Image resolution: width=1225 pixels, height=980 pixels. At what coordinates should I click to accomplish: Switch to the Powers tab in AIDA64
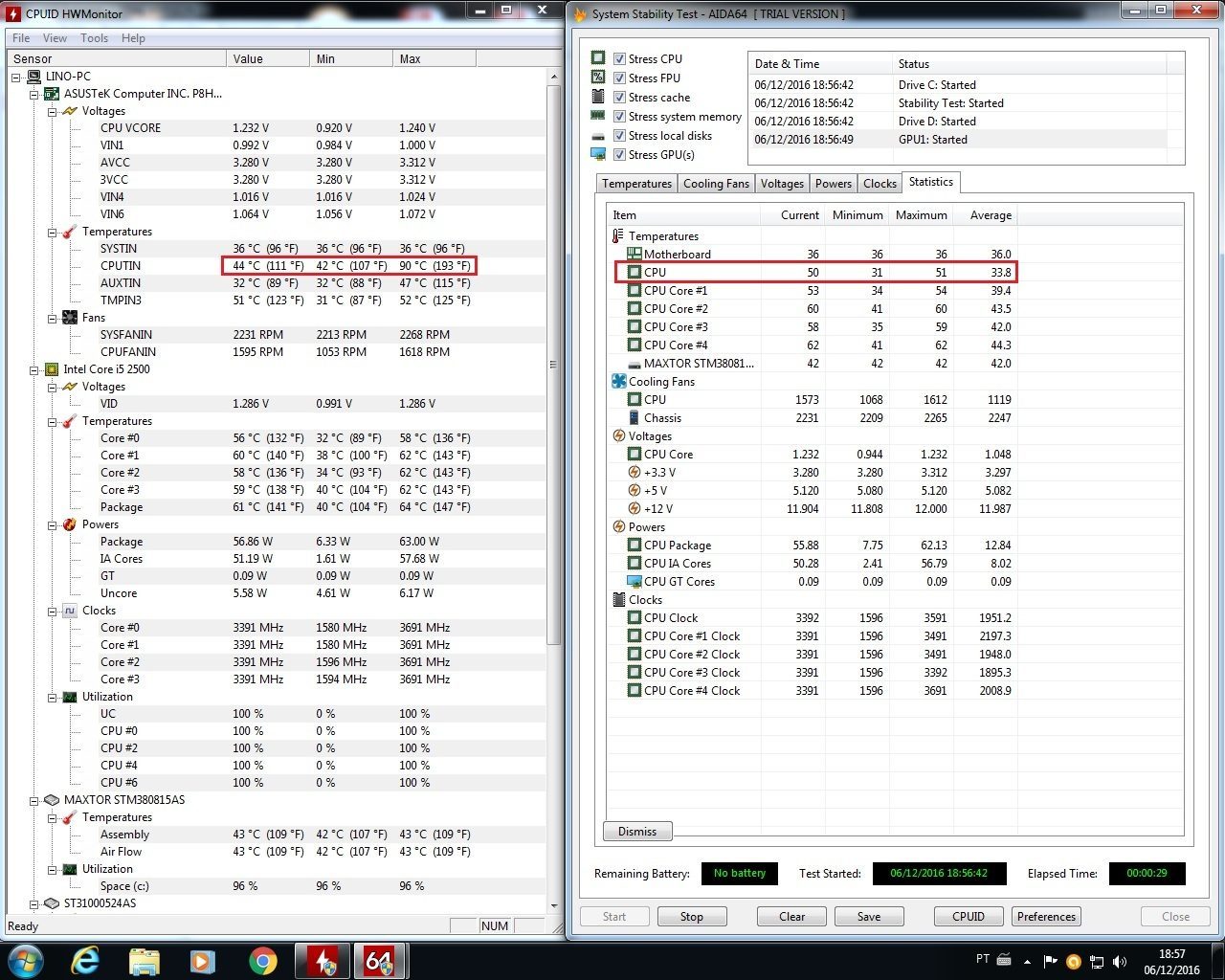point(834,184)
